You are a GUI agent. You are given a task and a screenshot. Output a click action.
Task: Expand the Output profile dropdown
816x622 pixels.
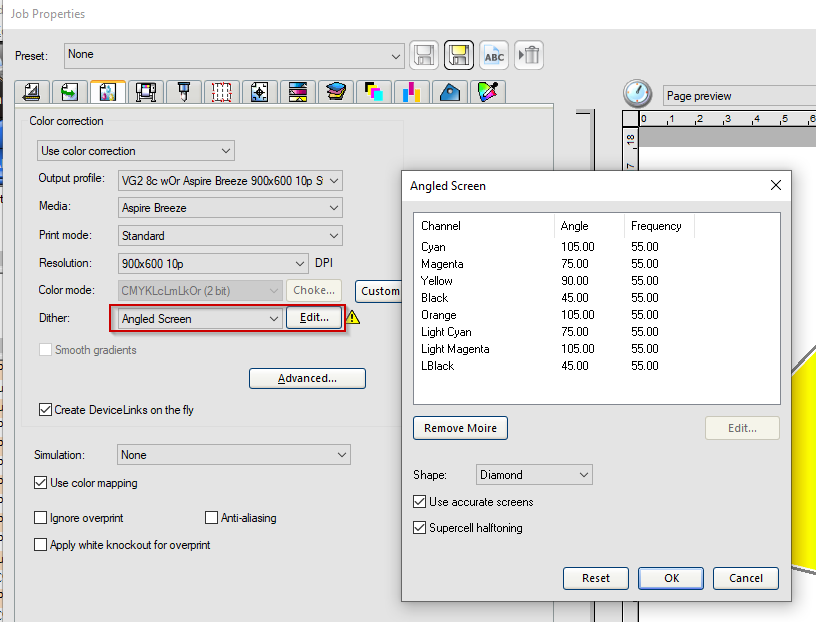230,181
